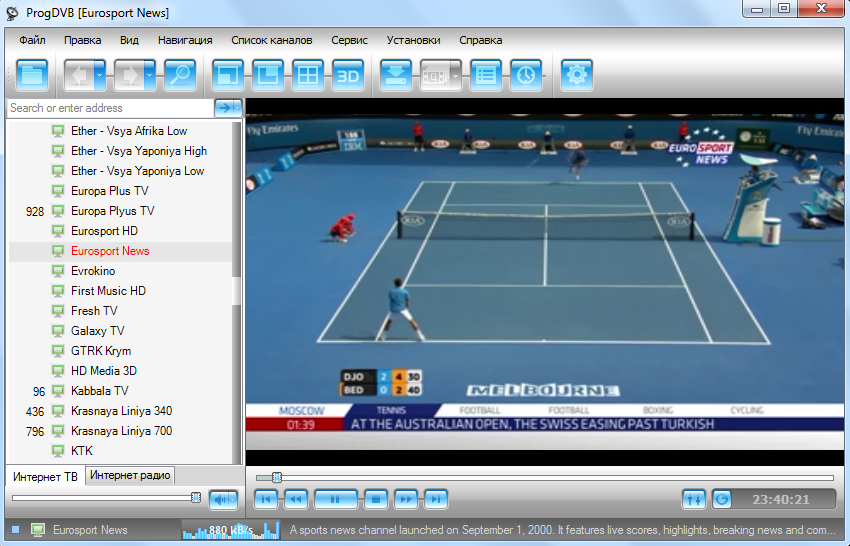
Task: Stop the playback
Action: click(376, 499)
